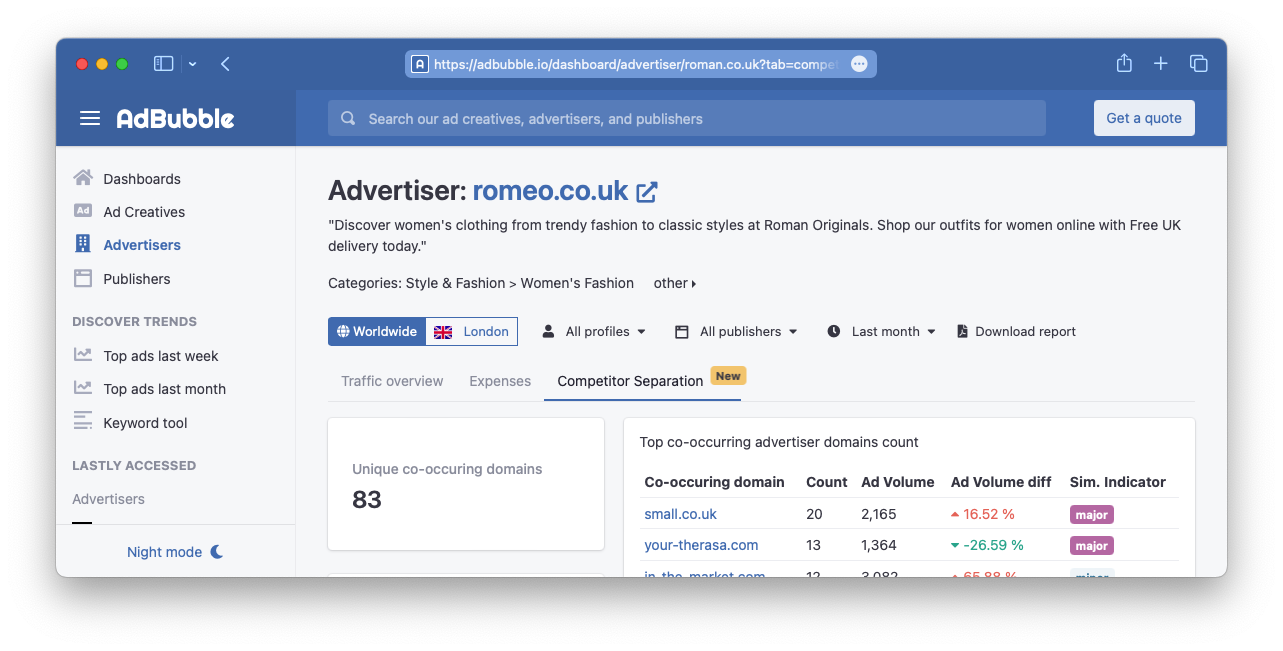Viewport: 1283px width, 651px height.
Task: Toggle Night mode
Action: click(x=175, y=552)
